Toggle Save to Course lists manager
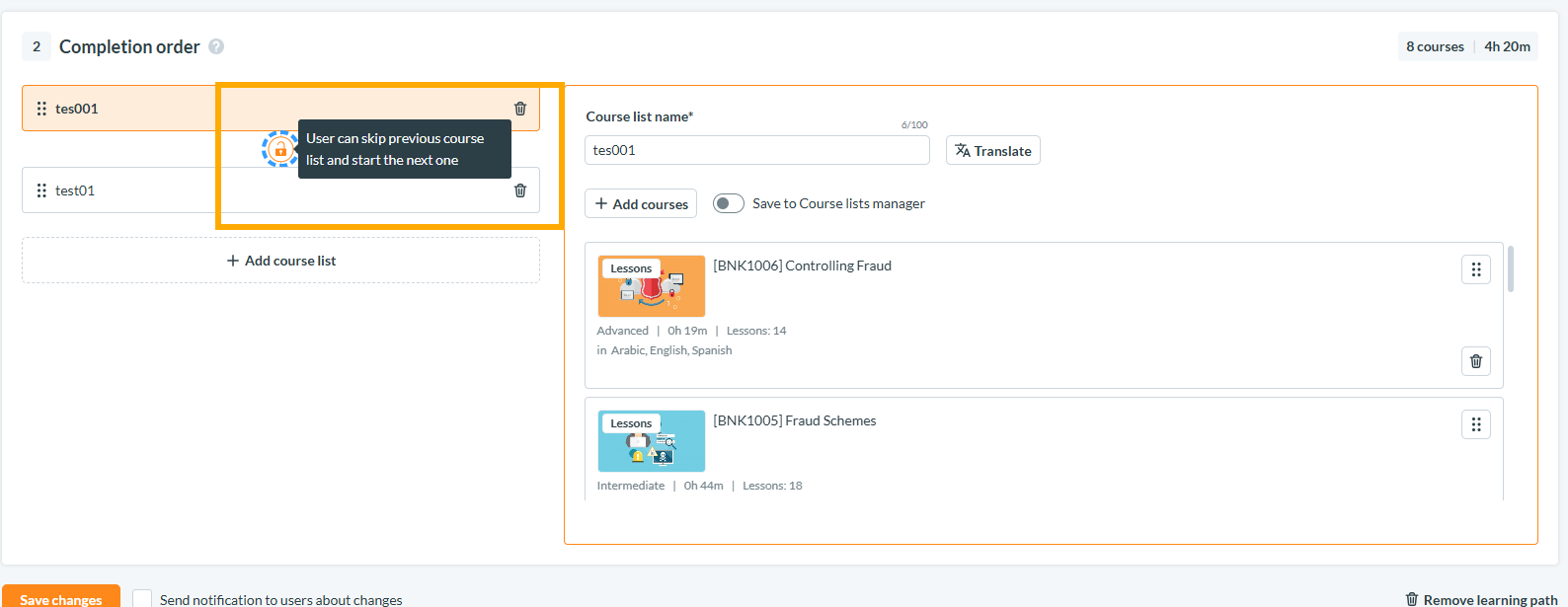The width and height of the screenshot is (1568, 607). tap(729, 203)
